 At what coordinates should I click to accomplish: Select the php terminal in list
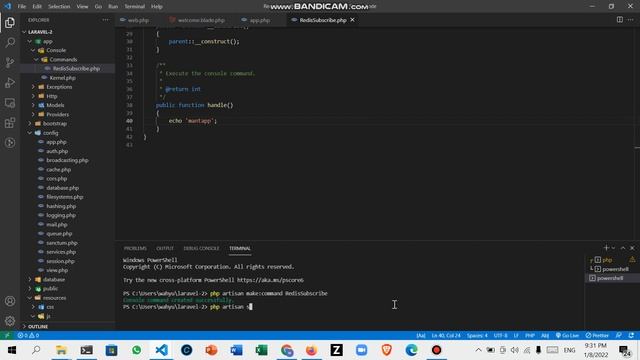(607, 260)
